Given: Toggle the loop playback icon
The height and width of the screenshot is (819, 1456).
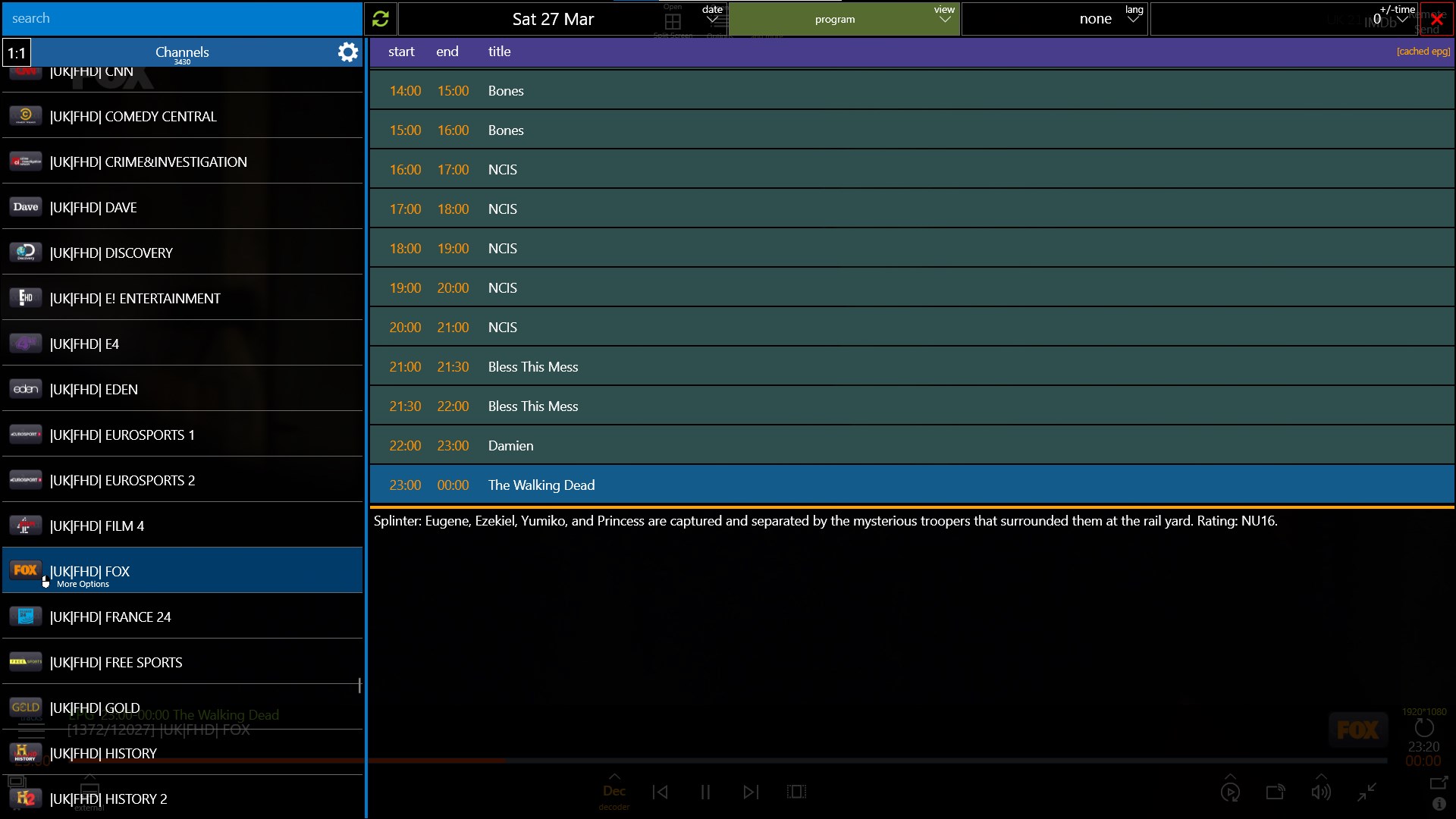Looking at the screenshot, I should (x=1230, y=791).
